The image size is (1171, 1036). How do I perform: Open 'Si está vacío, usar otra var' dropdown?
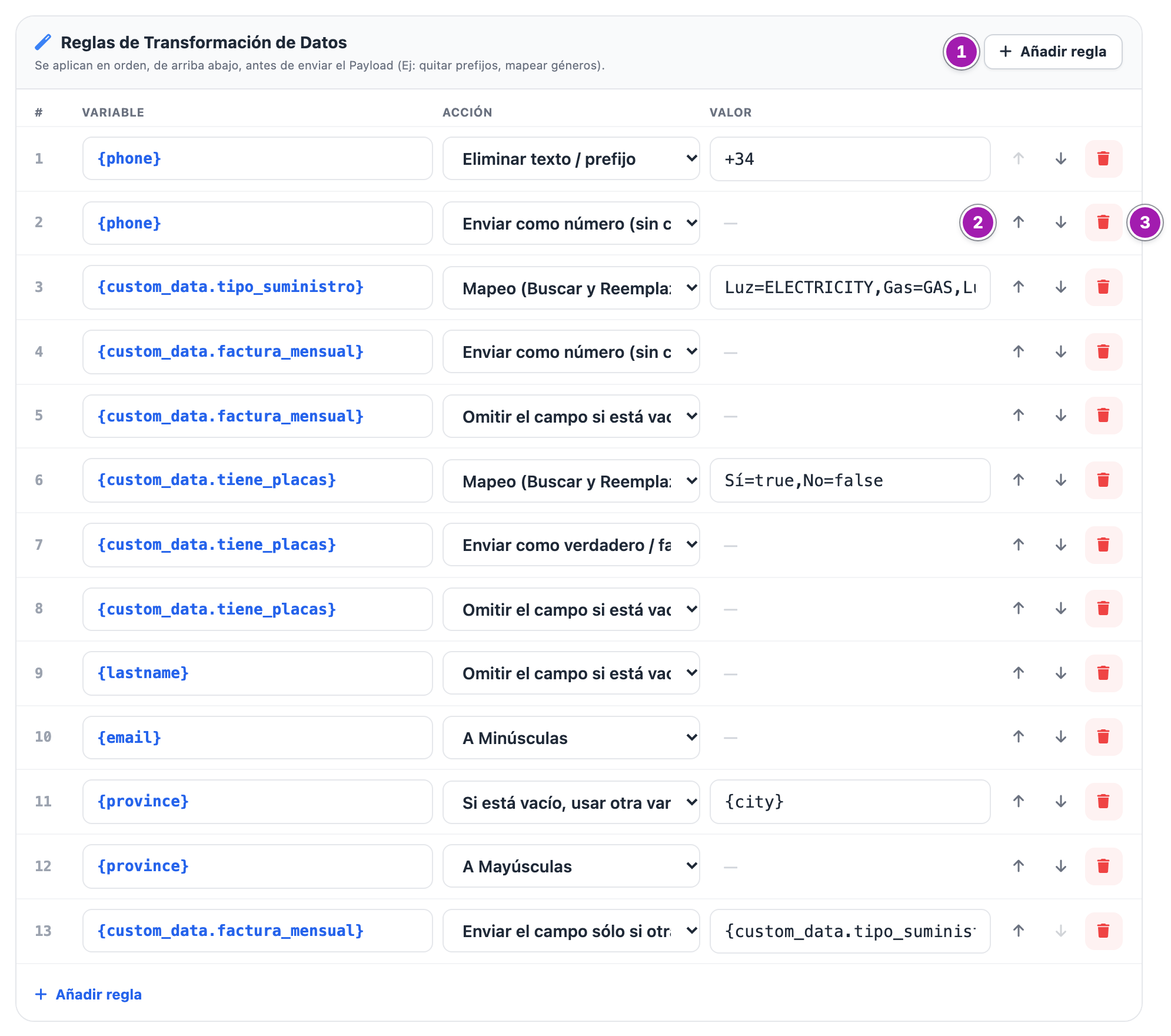[571, 802]
